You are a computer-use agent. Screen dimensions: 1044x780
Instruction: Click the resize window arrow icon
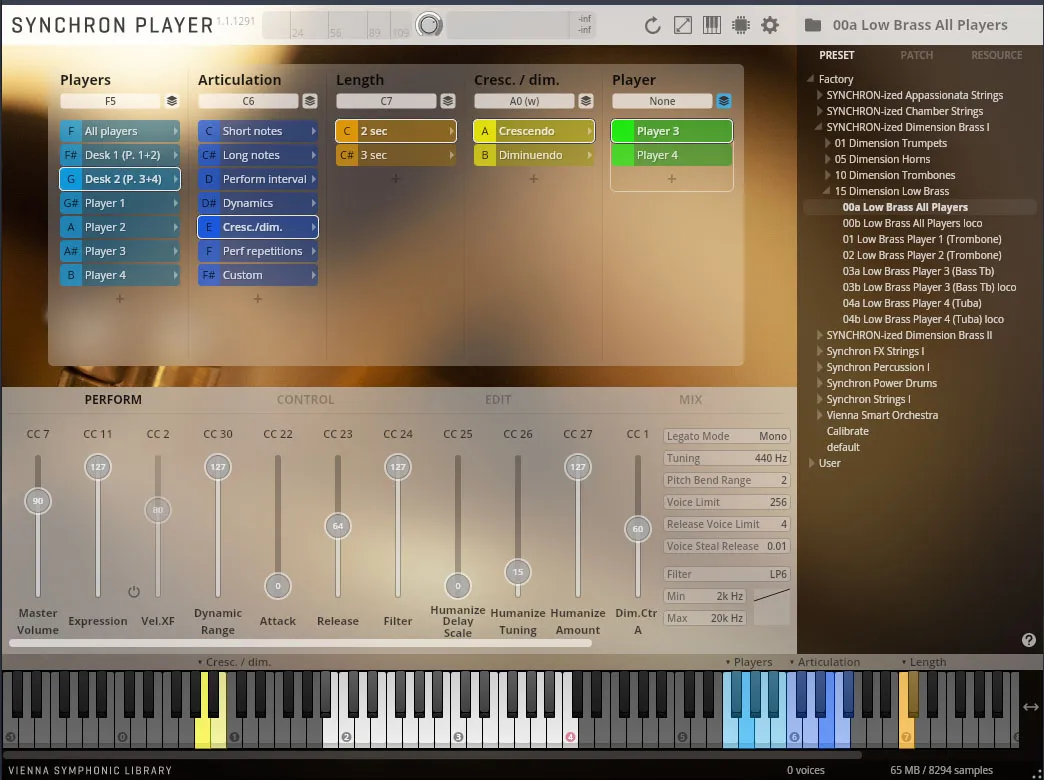(682, 26)
